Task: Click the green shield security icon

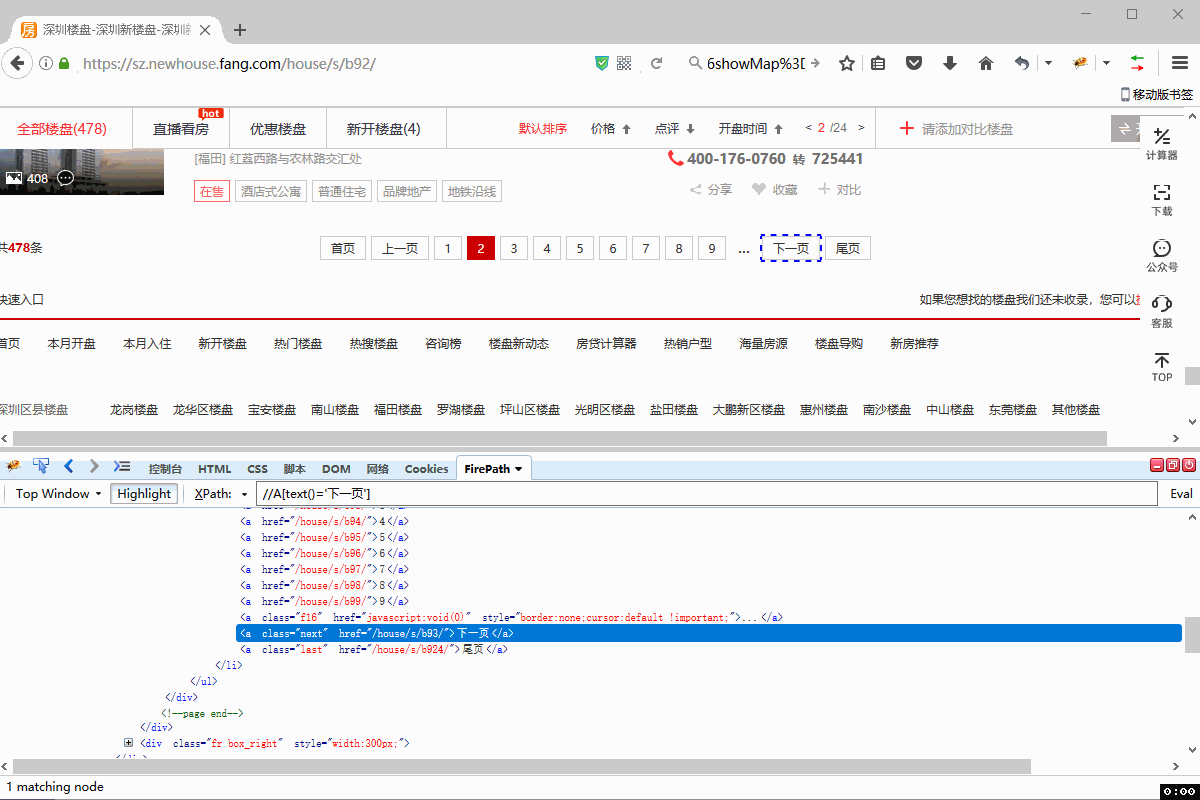Action: click(602, 63)
